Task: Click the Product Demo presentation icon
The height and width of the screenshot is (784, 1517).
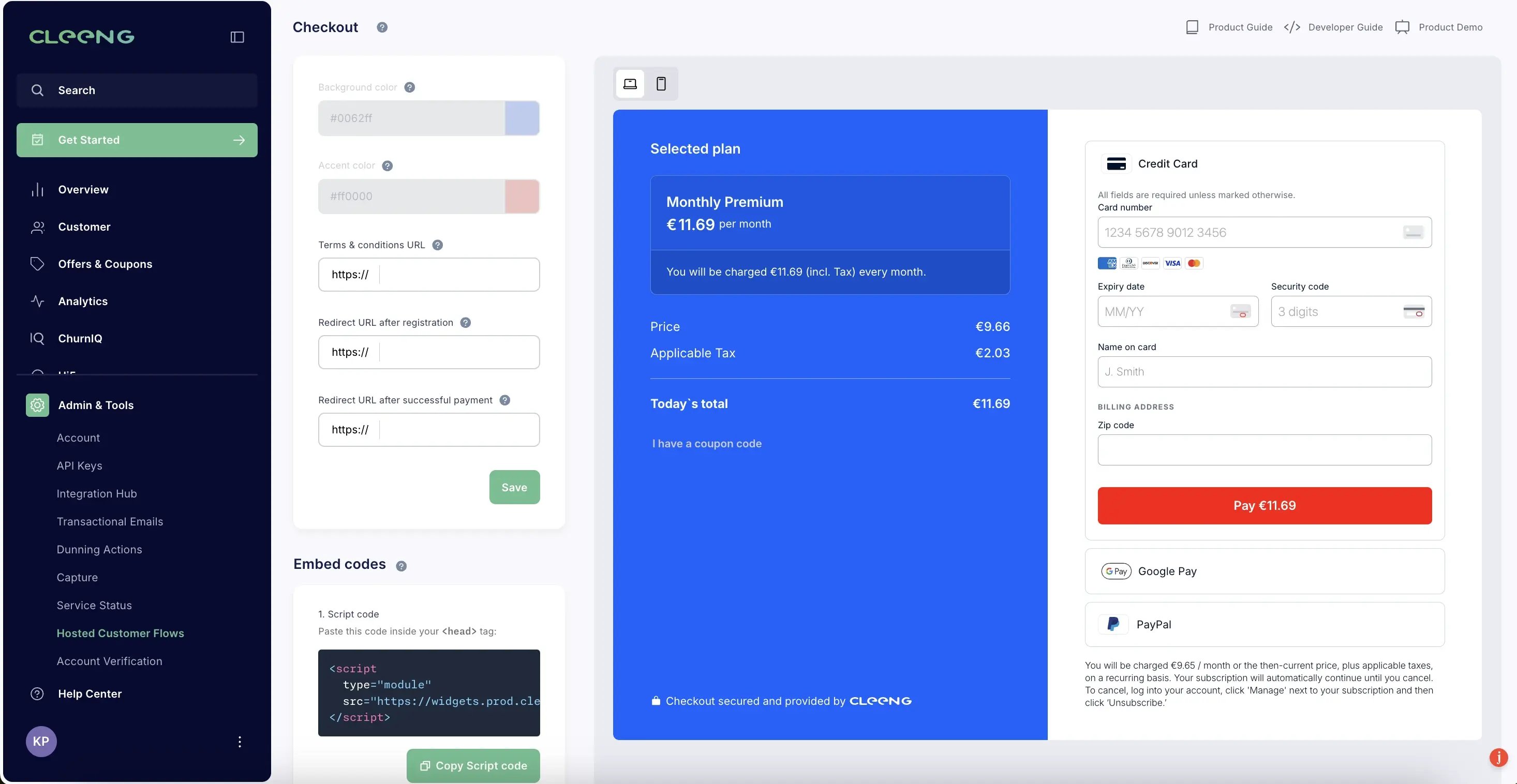Action: [1402, 27]
